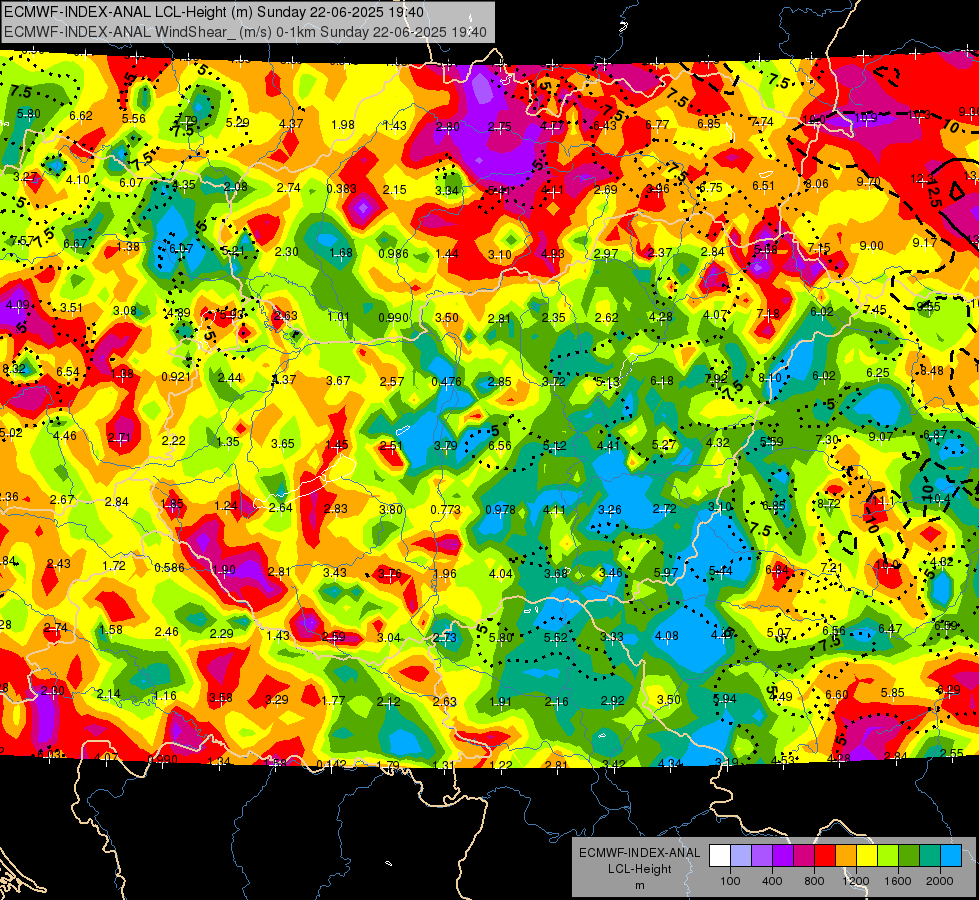This screenshot has width=979, height=900.
Task: Click the wind shear value 5.52
Action: click(556, 638)
